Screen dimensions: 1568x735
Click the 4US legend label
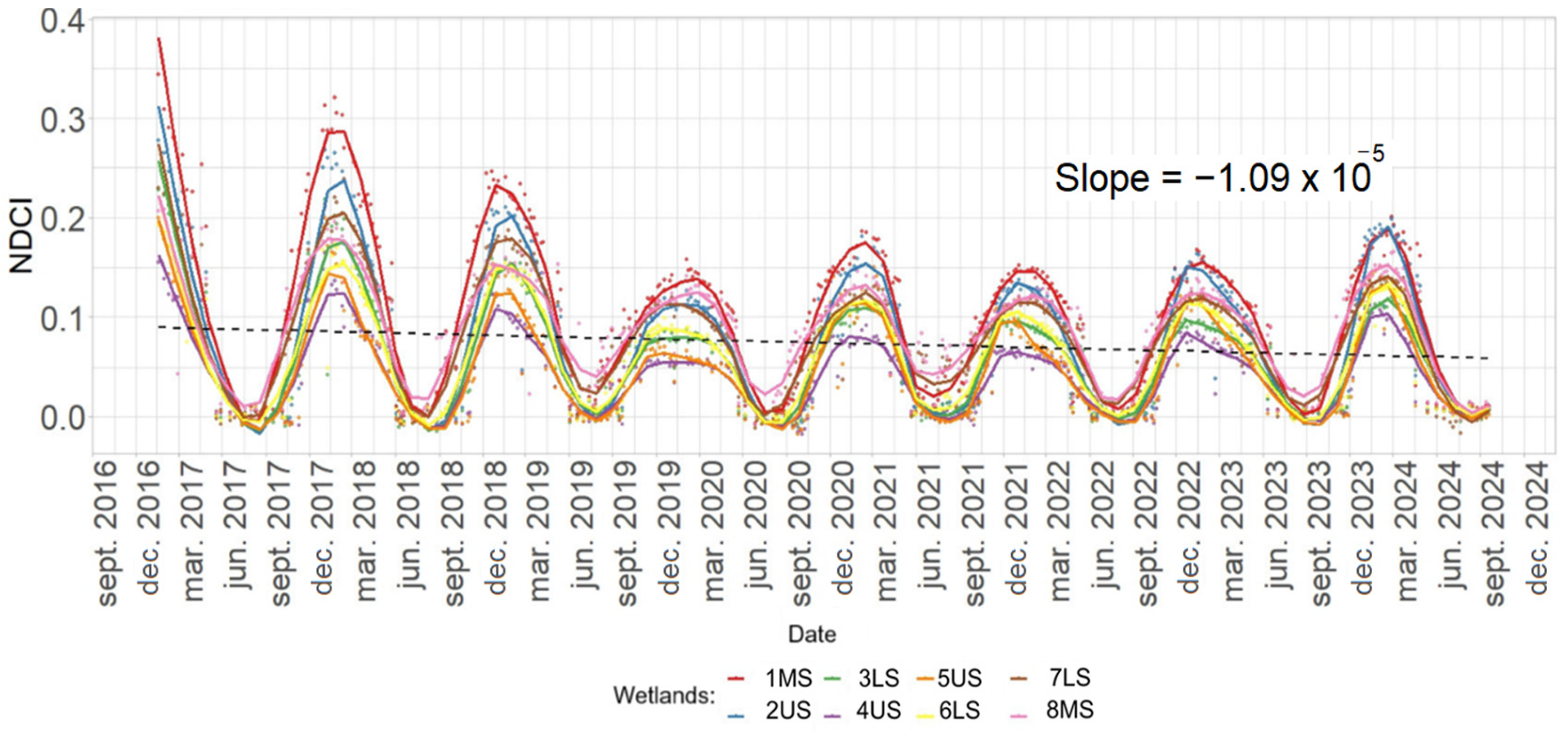[878, 711]
